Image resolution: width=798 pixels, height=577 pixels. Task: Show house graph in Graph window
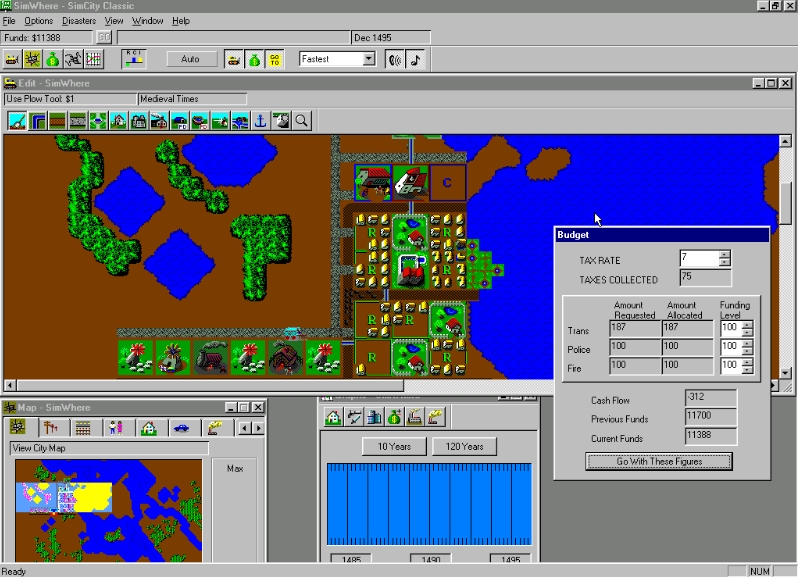coord(333,418)
